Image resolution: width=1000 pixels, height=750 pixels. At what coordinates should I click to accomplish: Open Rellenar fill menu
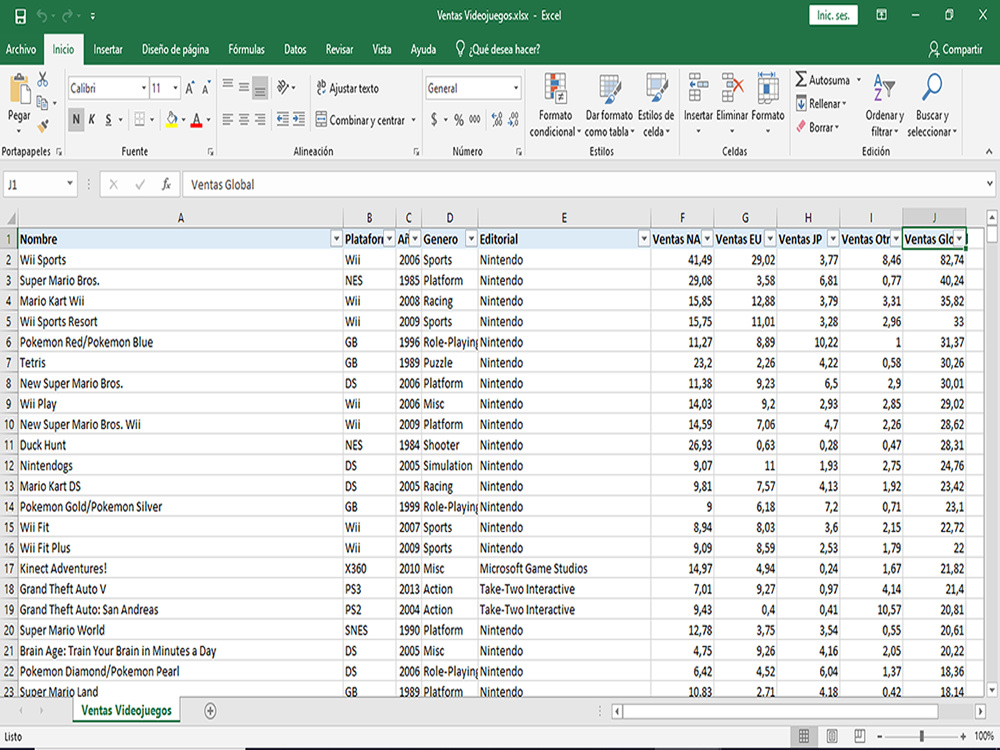821,103
